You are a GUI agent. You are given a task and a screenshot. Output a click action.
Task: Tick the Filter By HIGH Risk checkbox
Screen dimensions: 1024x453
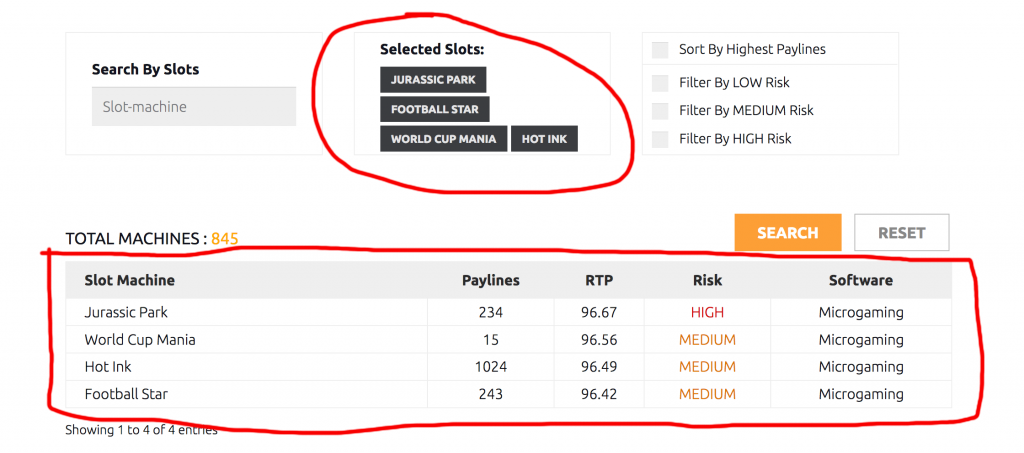click(660, 139)
